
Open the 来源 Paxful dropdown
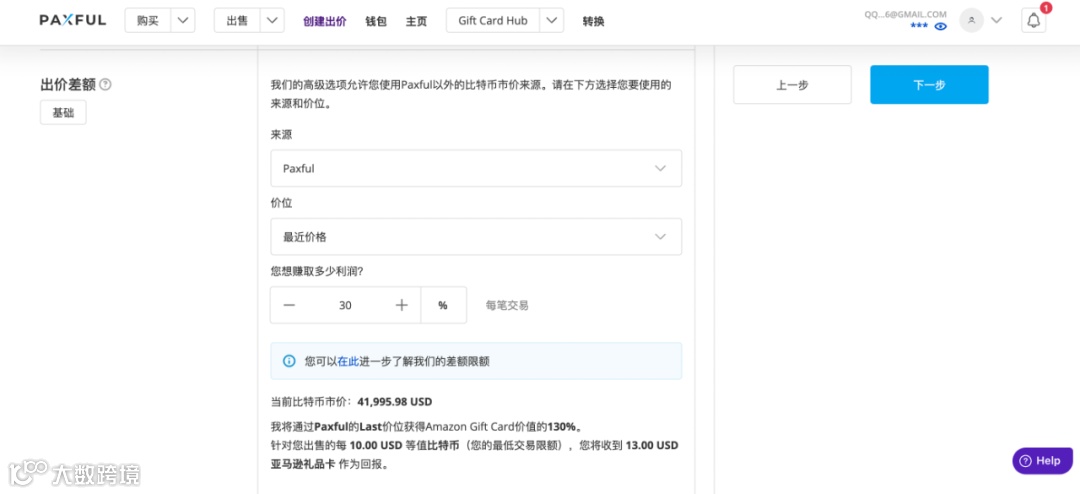[x=476, y=168]
